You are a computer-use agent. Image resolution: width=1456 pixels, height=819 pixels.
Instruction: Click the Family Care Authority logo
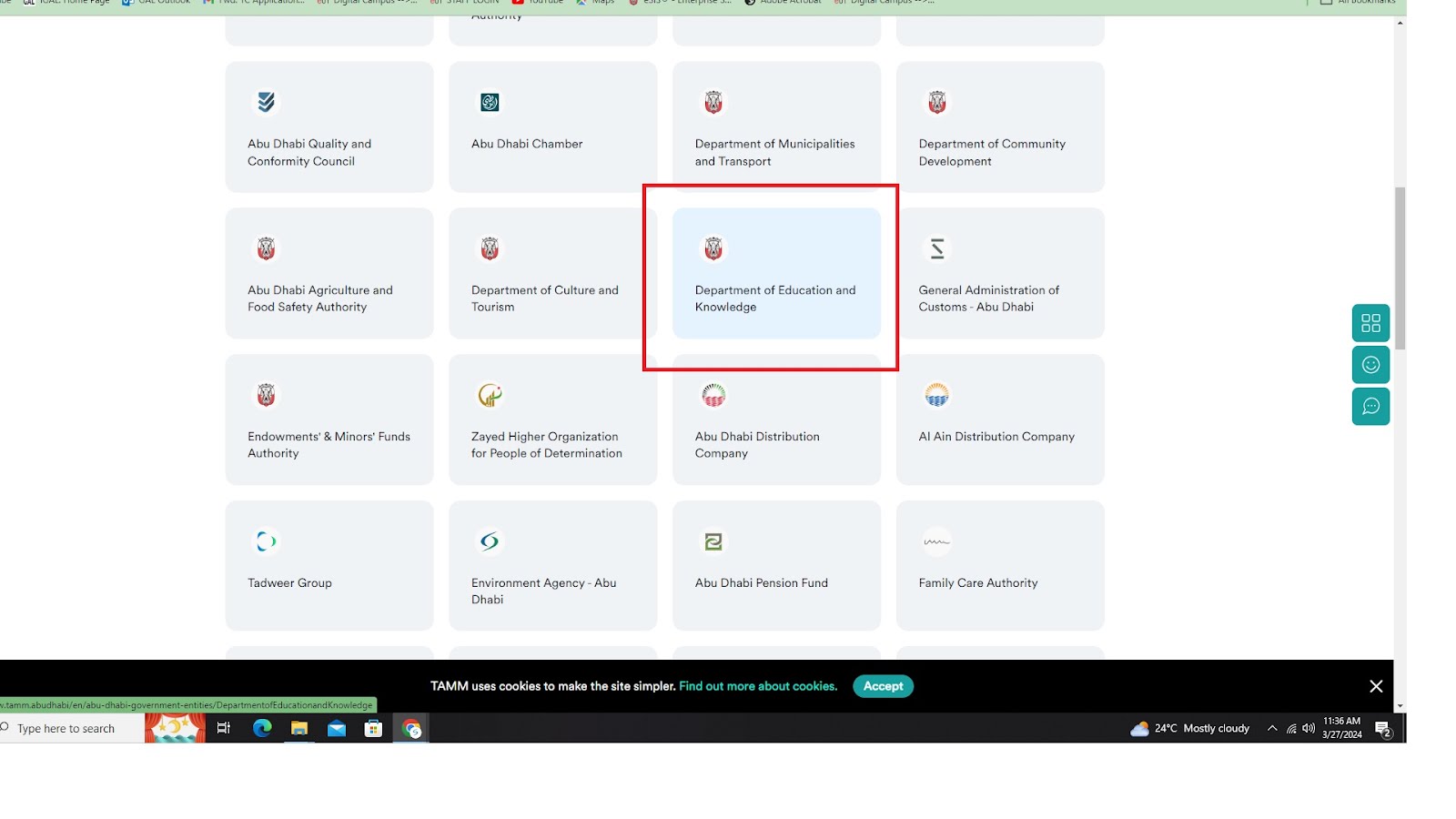[x=937, y=541]
